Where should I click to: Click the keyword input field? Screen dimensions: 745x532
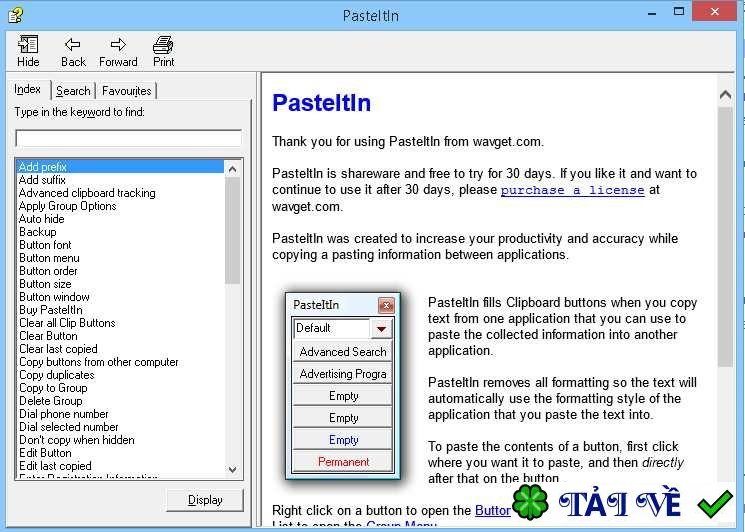tap(128, 138)
